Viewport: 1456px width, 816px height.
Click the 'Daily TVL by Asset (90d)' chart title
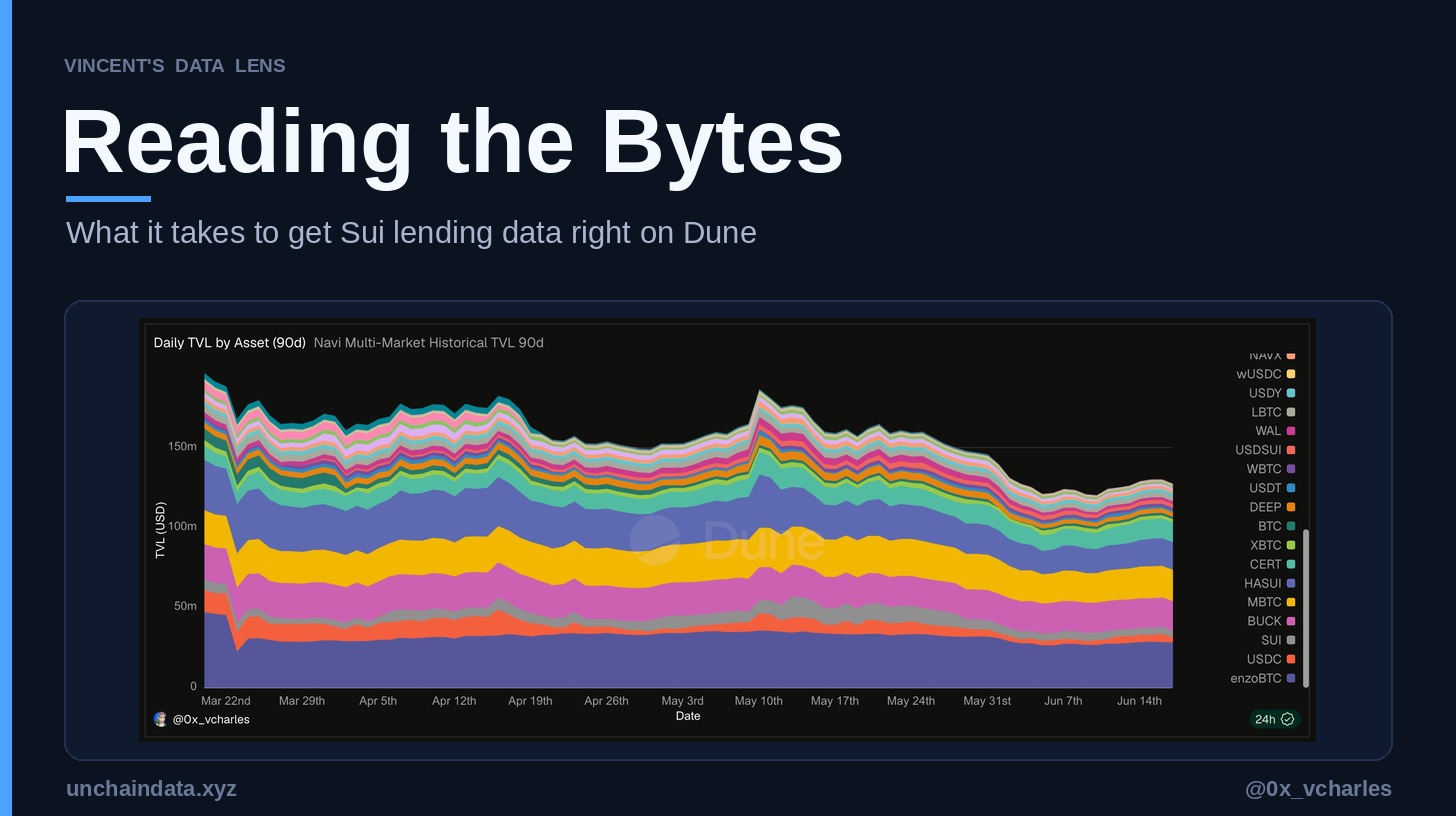point(229,342)
